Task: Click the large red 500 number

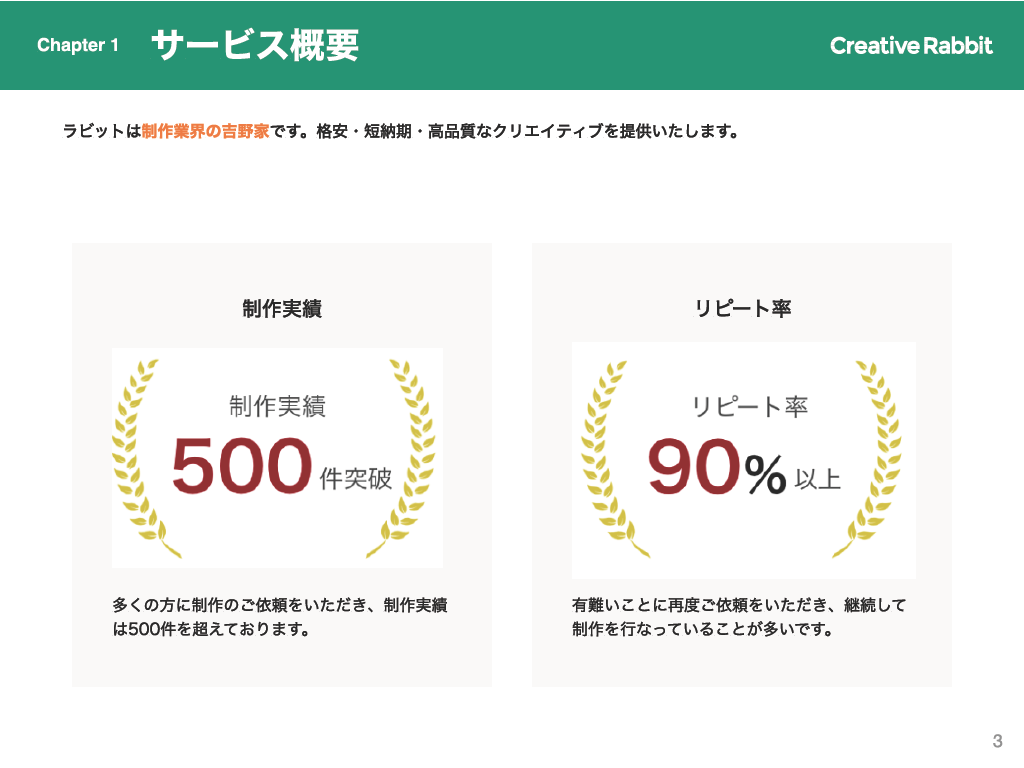Action: pos(241,467)
